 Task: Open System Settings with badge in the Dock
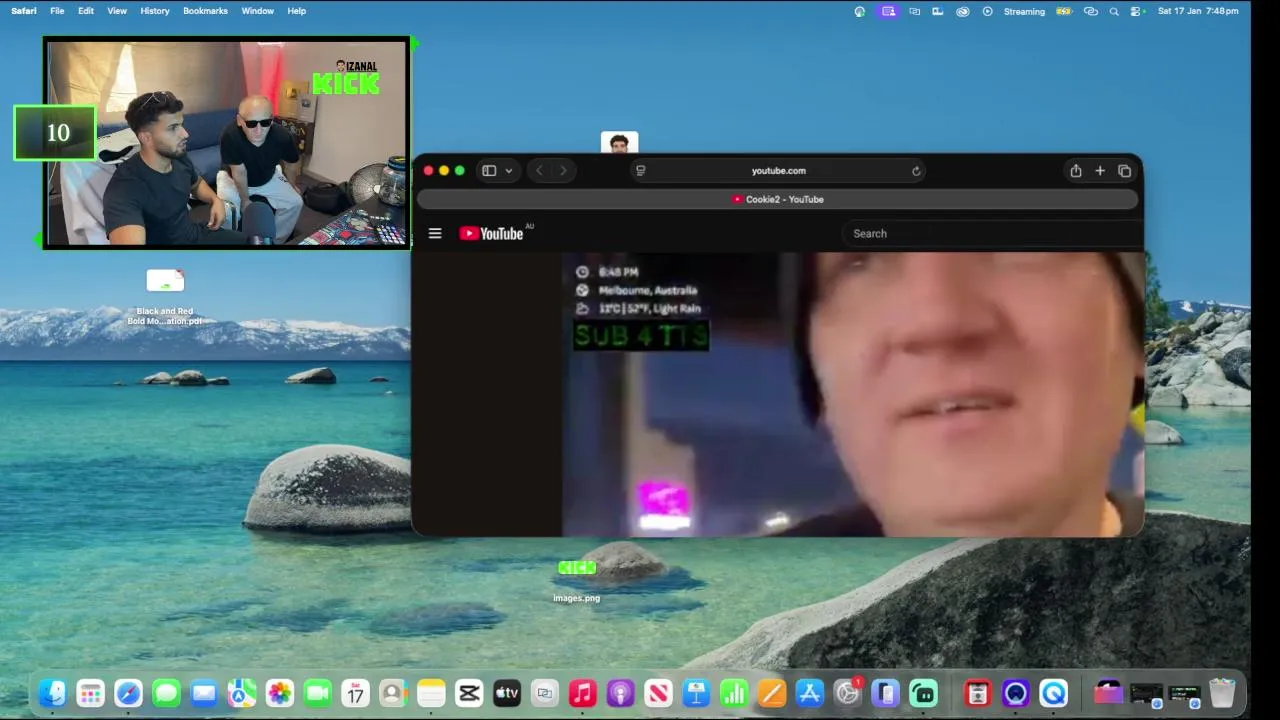point(848,693)
